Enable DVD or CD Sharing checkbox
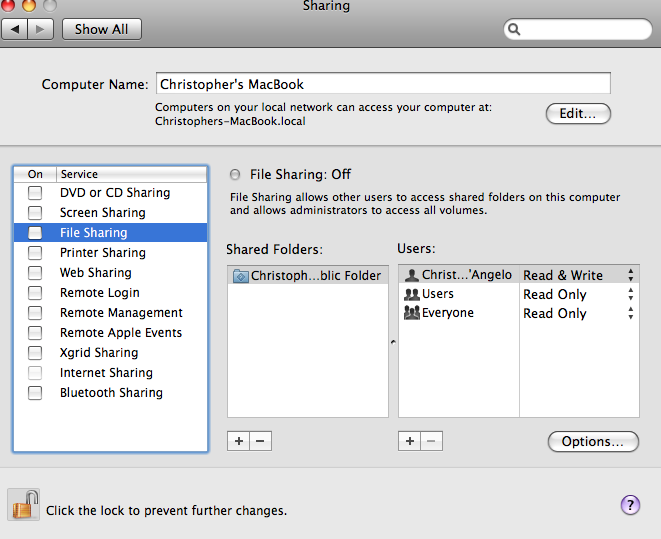 (x=35, y=193)
